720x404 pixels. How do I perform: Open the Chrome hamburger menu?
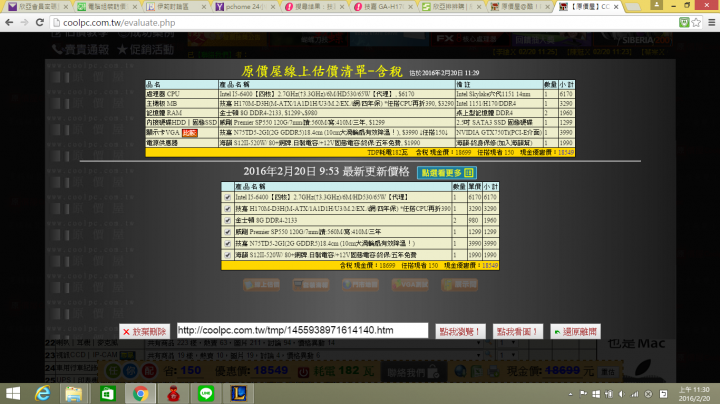click(712, 22)
